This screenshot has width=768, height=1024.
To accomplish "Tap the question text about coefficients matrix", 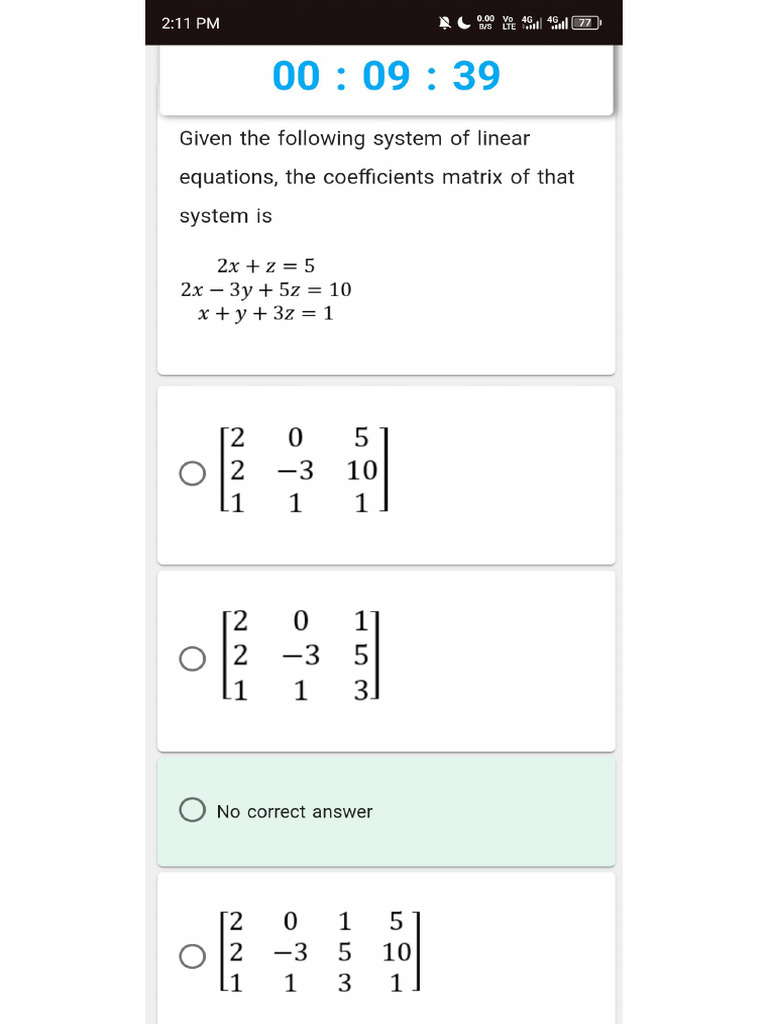I will [x=376, y=177].
